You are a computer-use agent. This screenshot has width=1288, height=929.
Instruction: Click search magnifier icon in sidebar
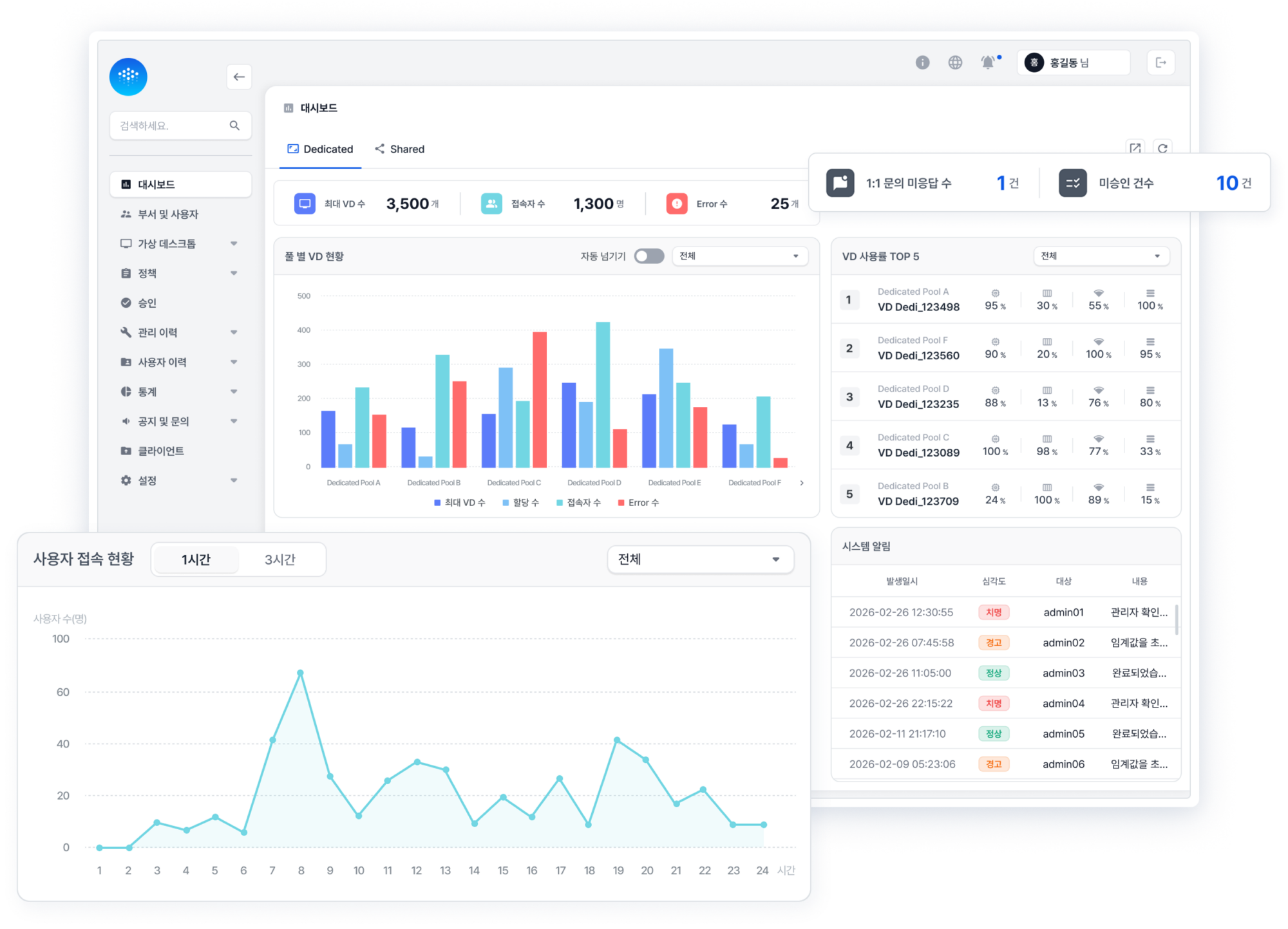tap(234, 126)
